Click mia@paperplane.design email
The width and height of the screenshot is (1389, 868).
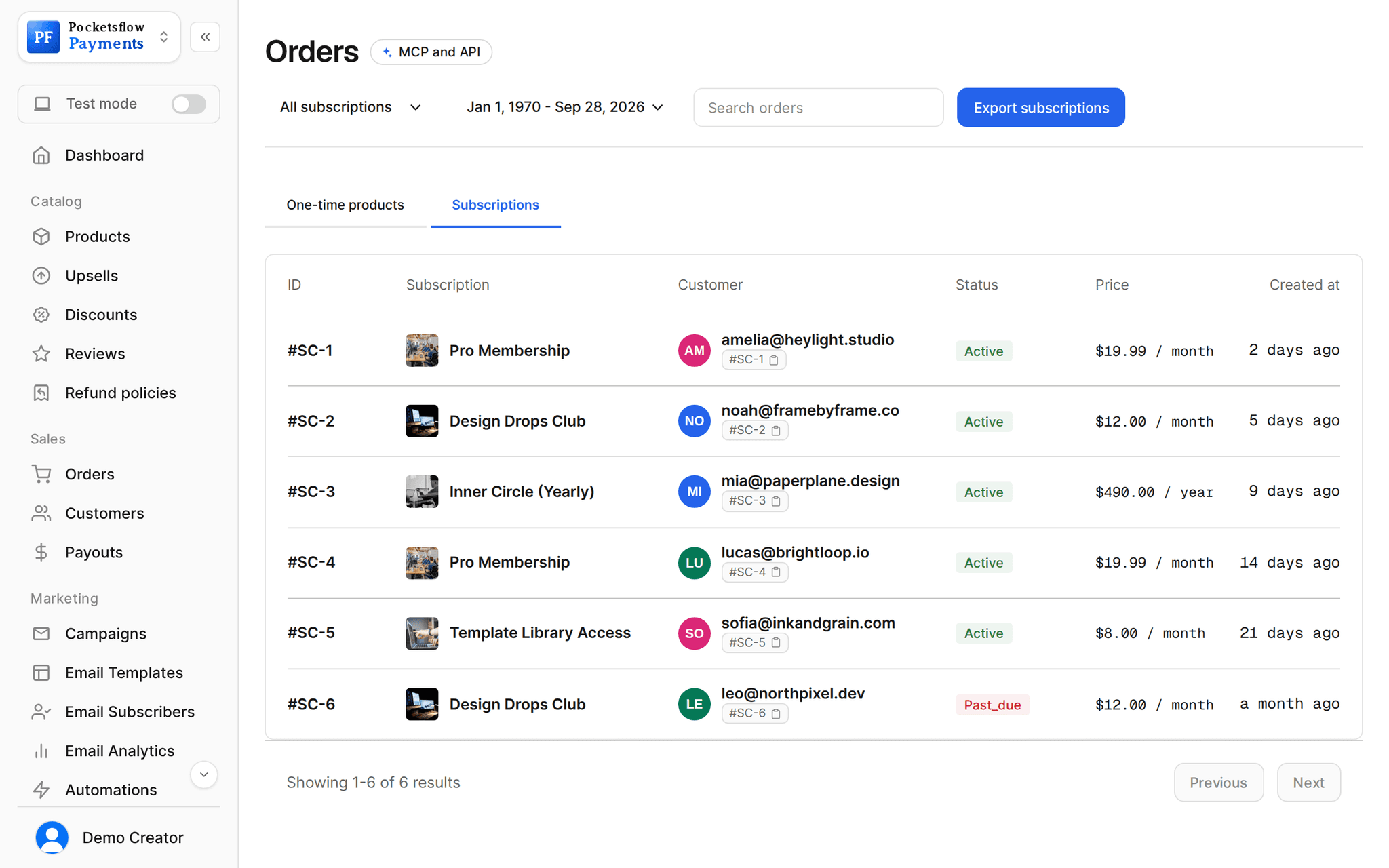click(x=810, y=481)
